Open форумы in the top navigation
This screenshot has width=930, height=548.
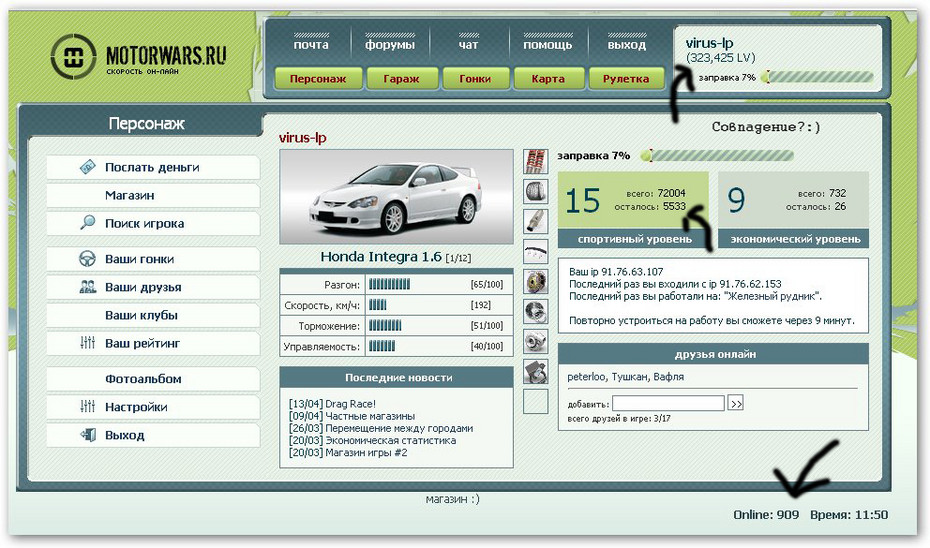(390, 44)
